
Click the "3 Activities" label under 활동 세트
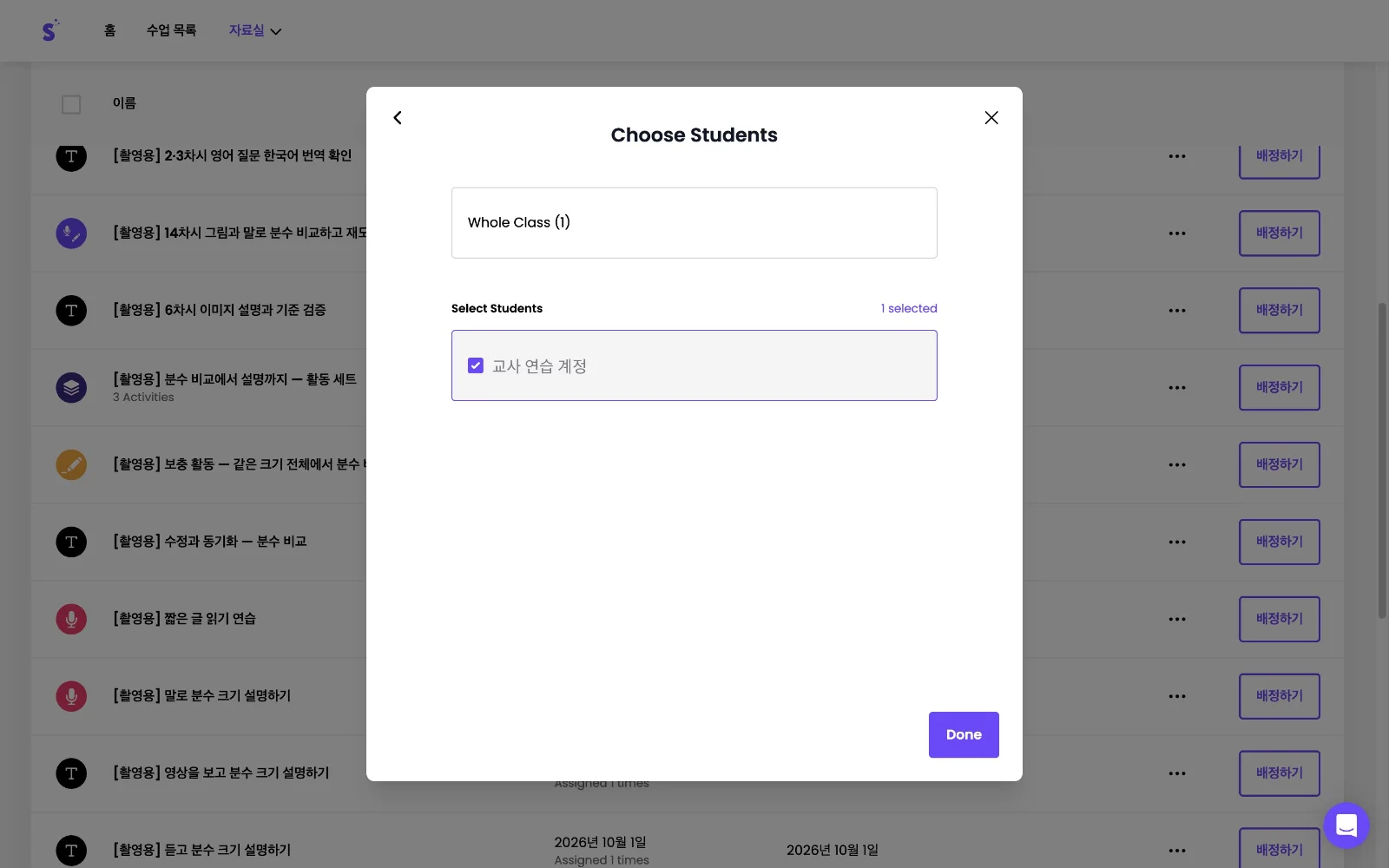(143, 398)
